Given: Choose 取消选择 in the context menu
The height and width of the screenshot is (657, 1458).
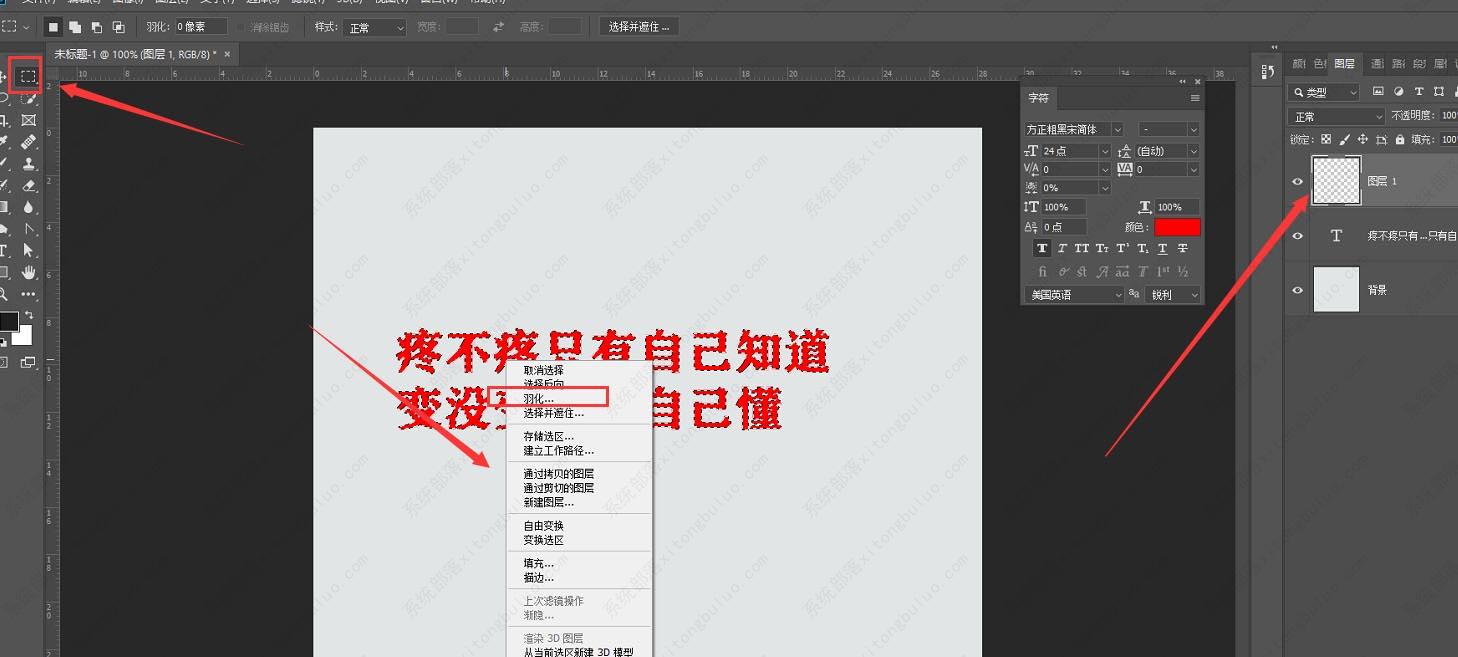Looking at the screenshot, I should pyautogui.click(x=543, y=370).
